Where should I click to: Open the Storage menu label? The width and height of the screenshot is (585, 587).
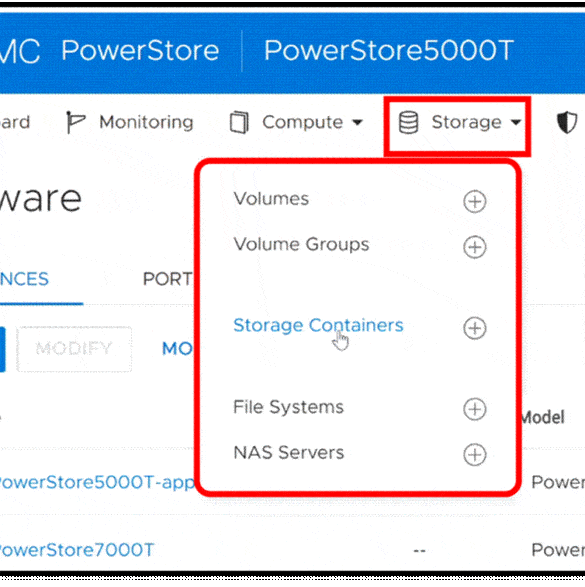coord(466,122)
